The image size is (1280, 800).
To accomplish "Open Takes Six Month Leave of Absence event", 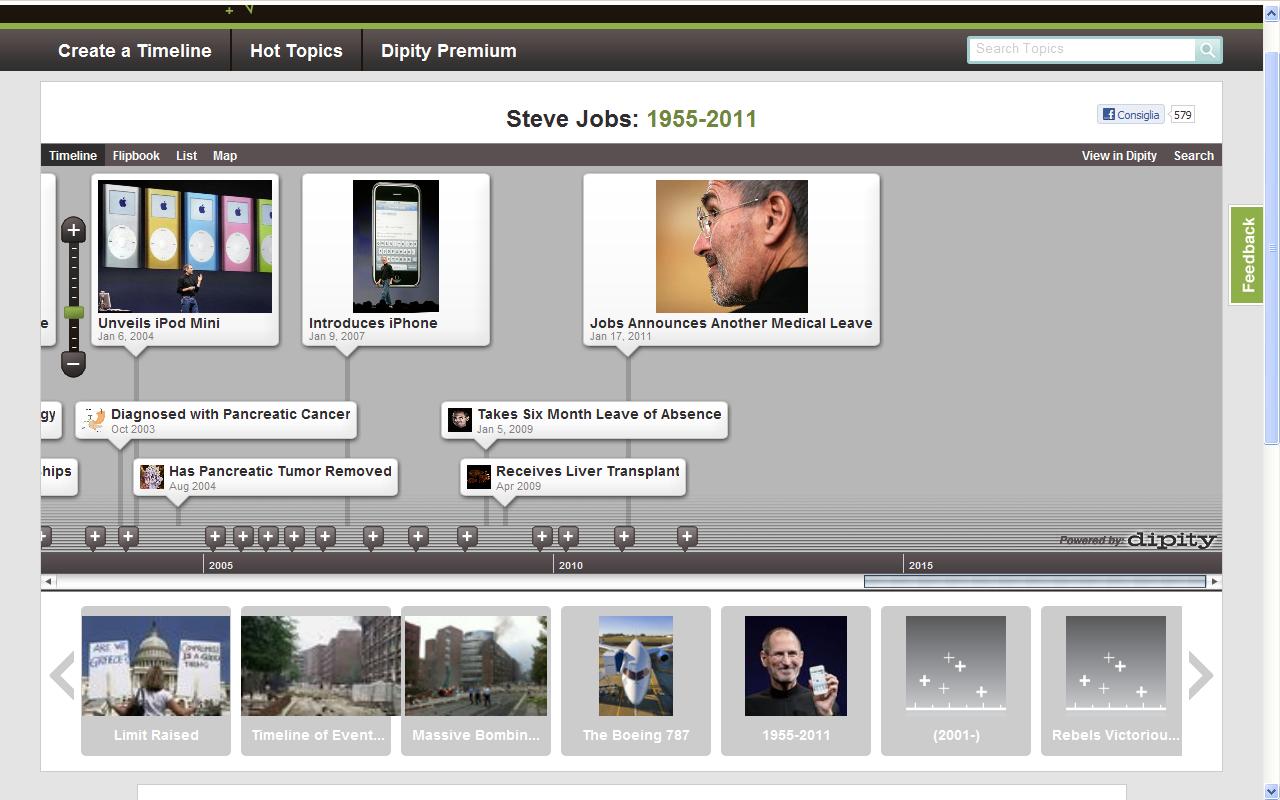I will tap(585, 420).
